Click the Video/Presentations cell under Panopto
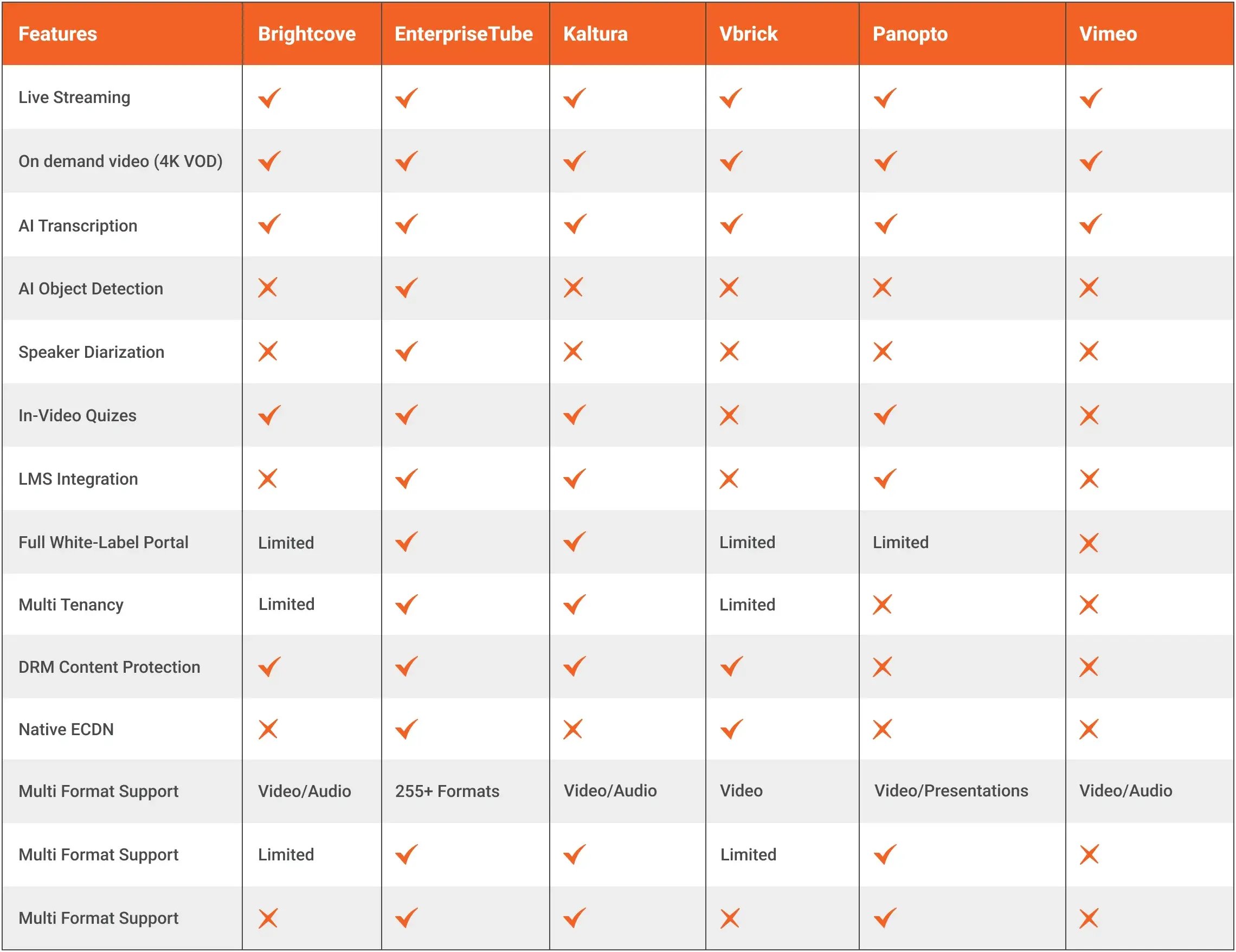This screenshot has width=1236, height=952. (x=951, y=790)
